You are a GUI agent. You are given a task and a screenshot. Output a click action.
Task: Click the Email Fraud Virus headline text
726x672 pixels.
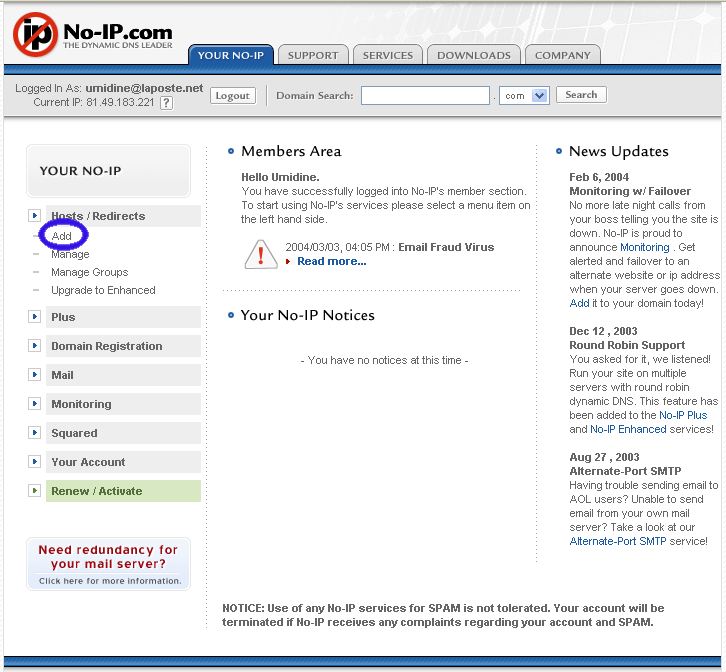click(446, 247)
